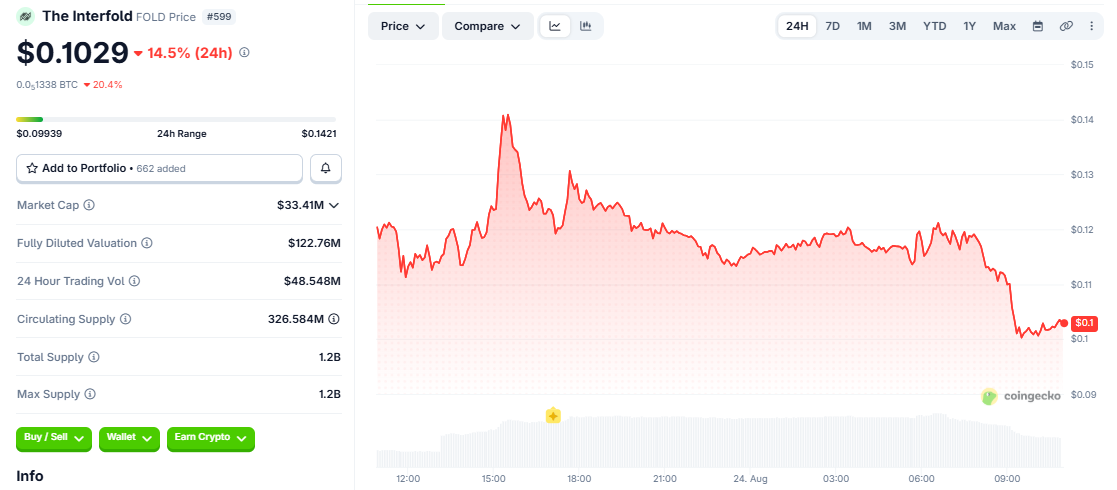Image resolution: width=1117 pixels, height=490 pixels.
Task: Show Circulating Supply label info icon
Action: 125,319
